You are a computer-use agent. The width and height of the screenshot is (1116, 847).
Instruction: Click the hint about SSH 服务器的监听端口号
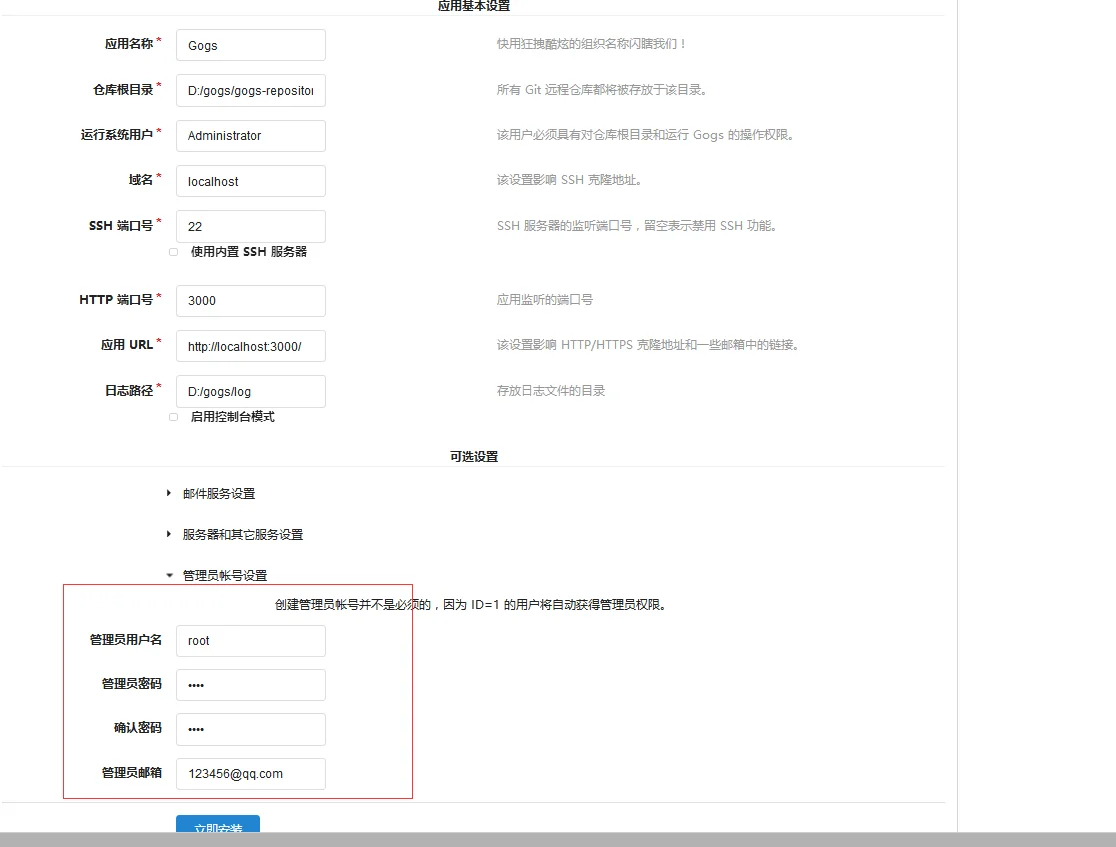click(637, 226)
